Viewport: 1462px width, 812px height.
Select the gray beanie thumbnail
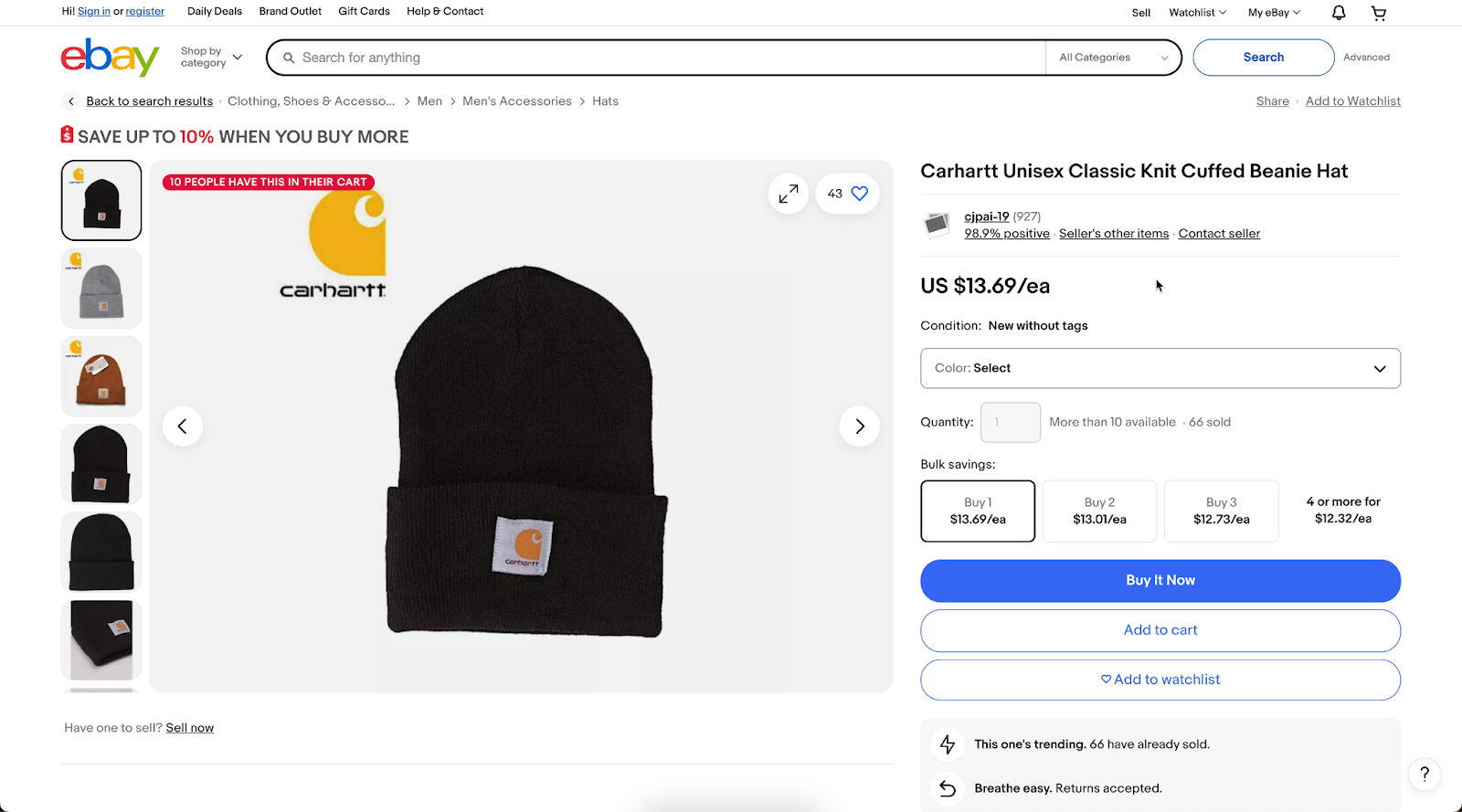pos(101,288)
